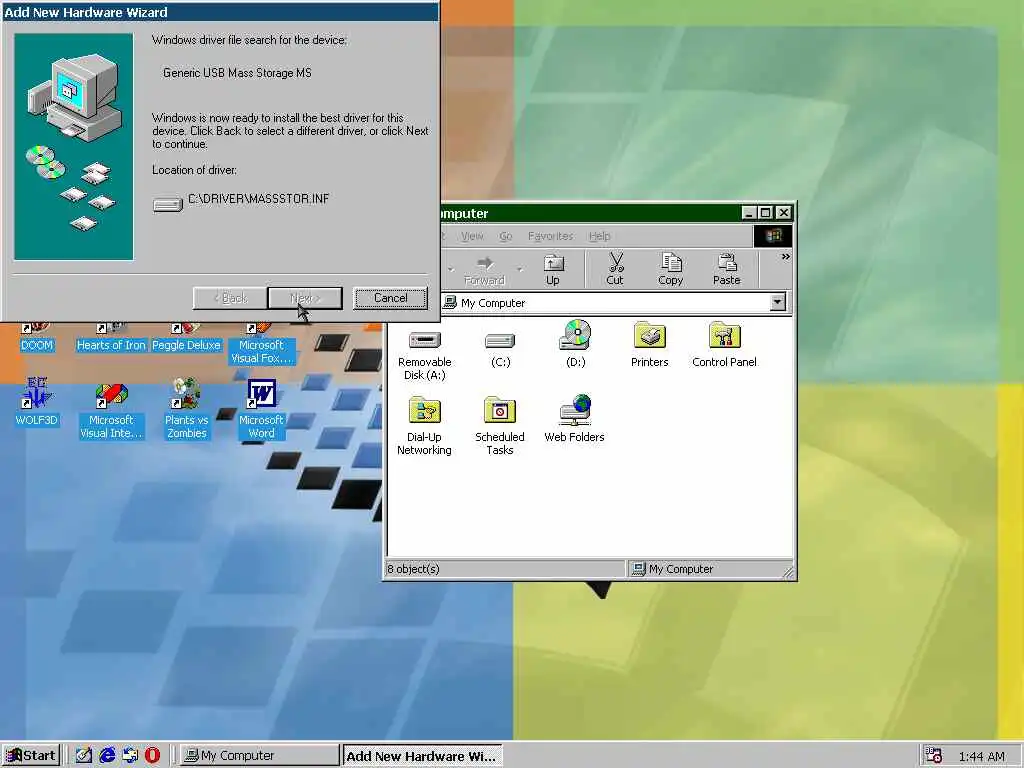The width and height of the screenshot is (1024, 768).
Task: Open the Start menu
Action: (x=31, y=756)
